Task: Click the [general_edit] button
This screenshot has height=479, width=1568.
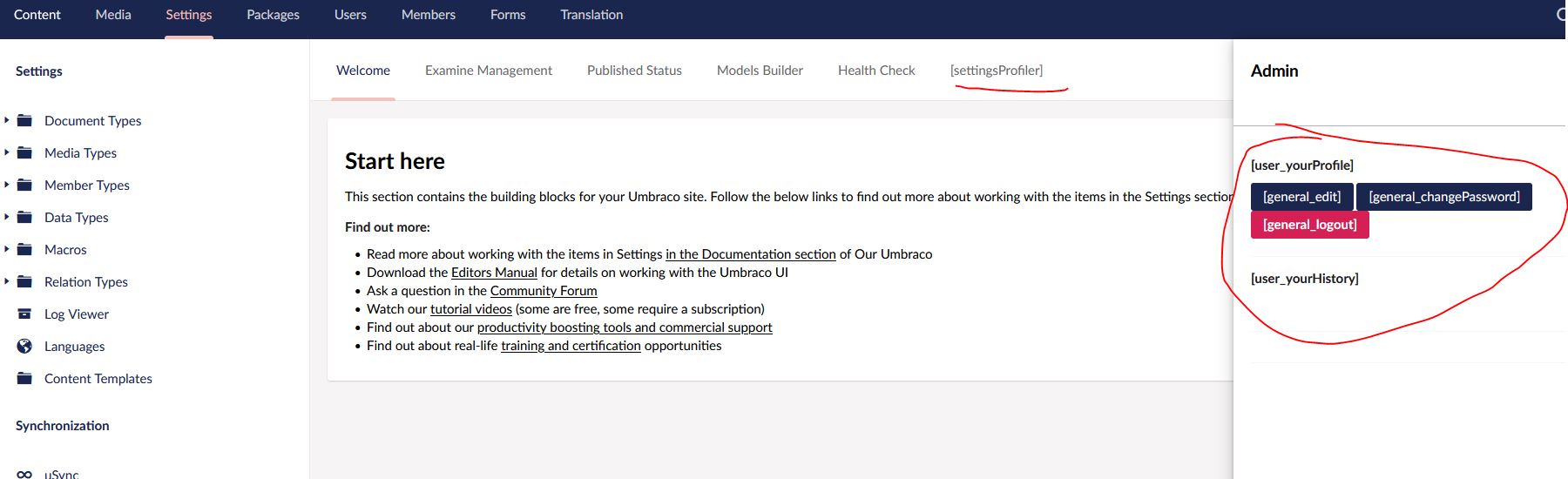Action: (1301, 197)
